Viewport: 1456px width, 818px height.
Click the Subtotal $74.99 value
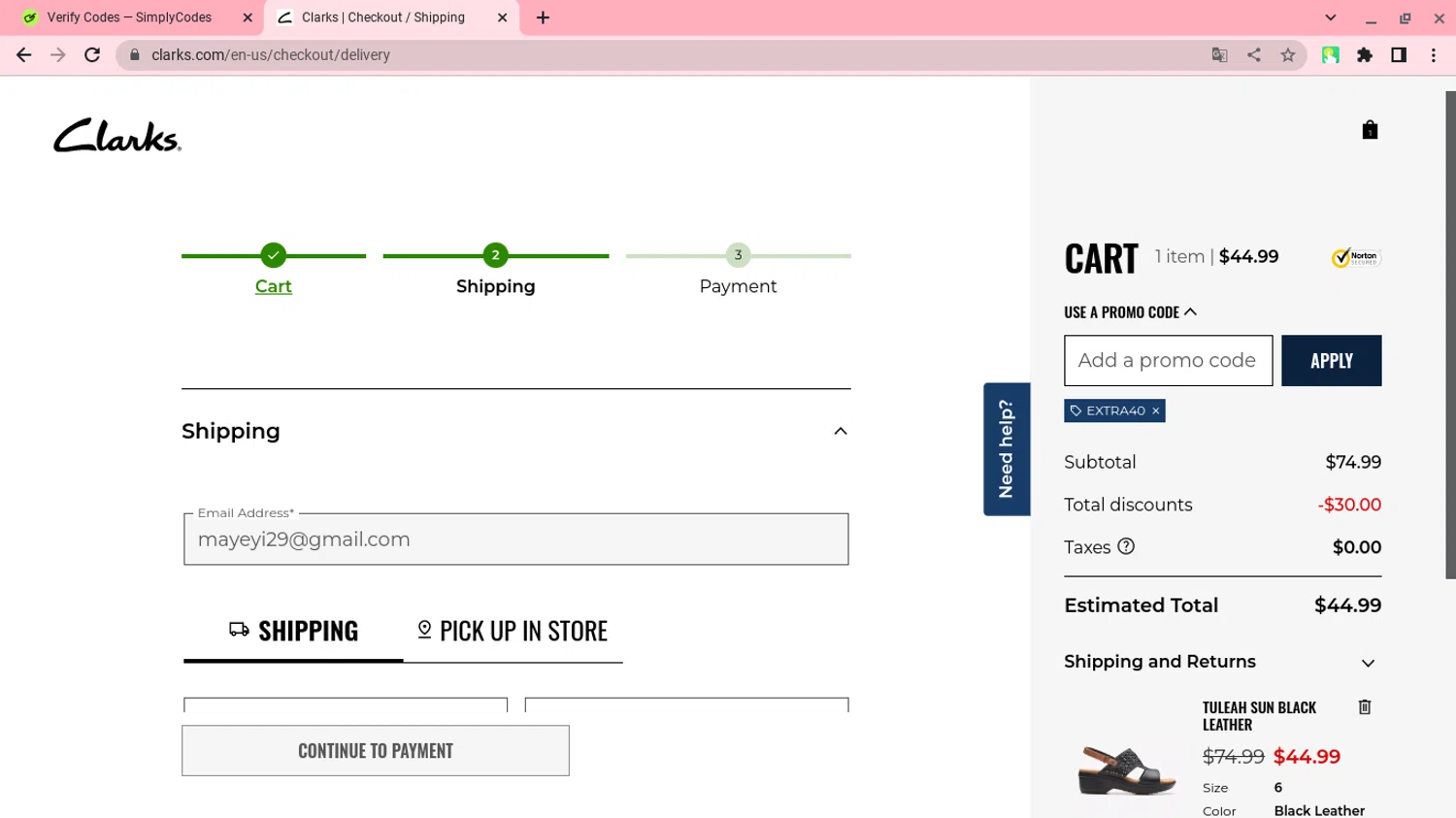1353,462
